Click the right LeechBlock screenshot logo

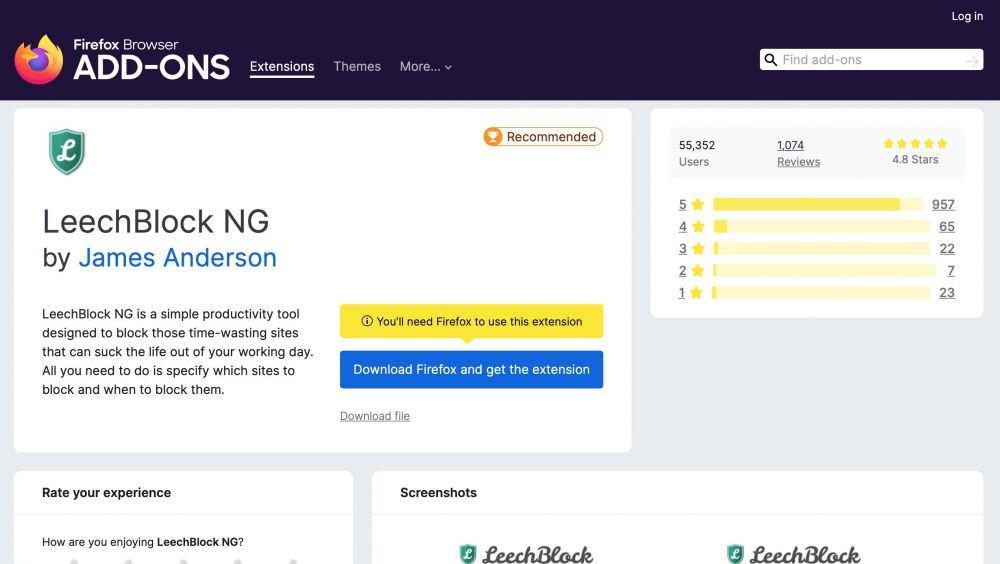(x=793, y=554)
